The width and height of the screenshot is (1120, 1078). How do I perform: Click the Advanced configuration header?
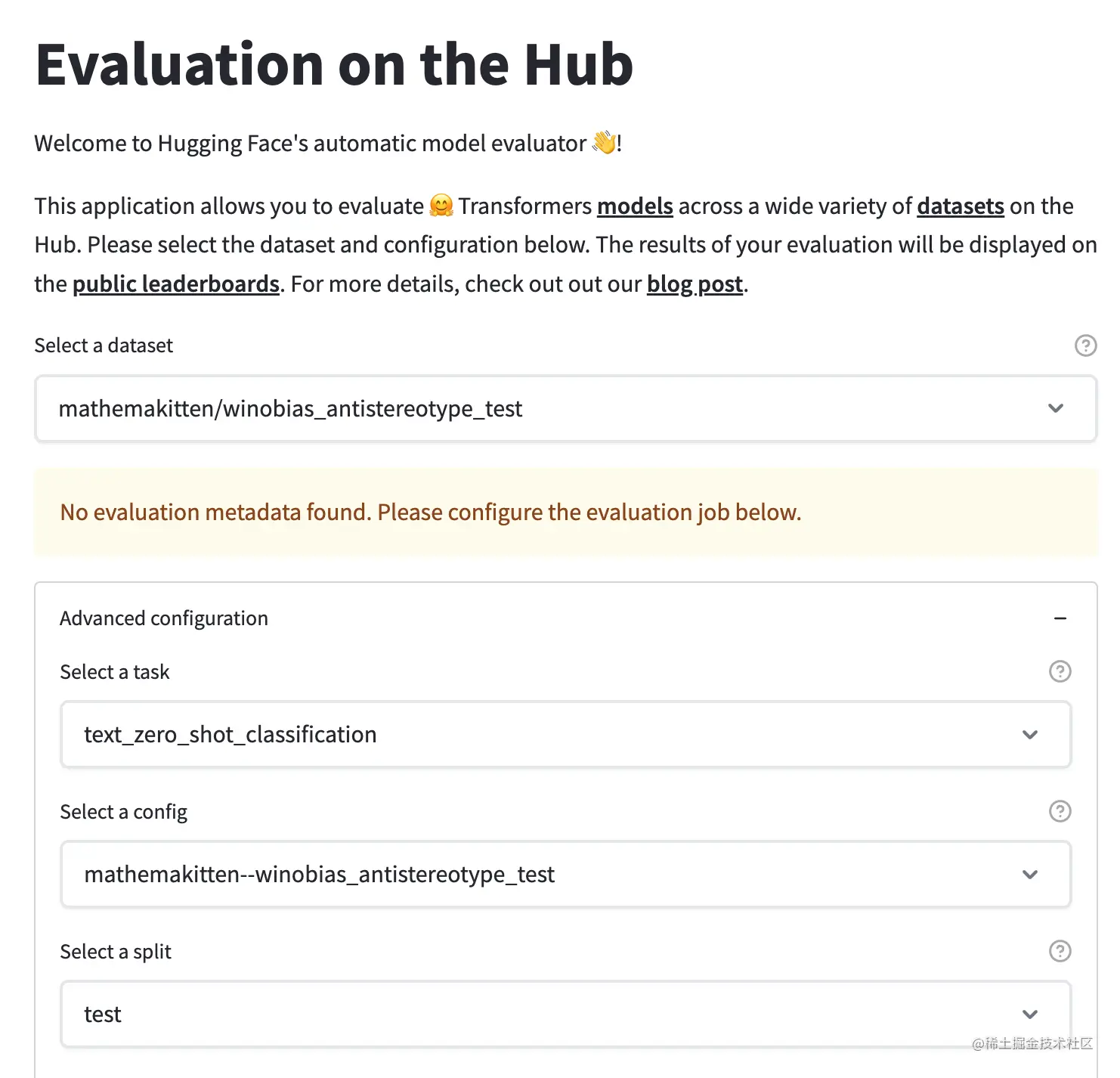click(164, 618)
